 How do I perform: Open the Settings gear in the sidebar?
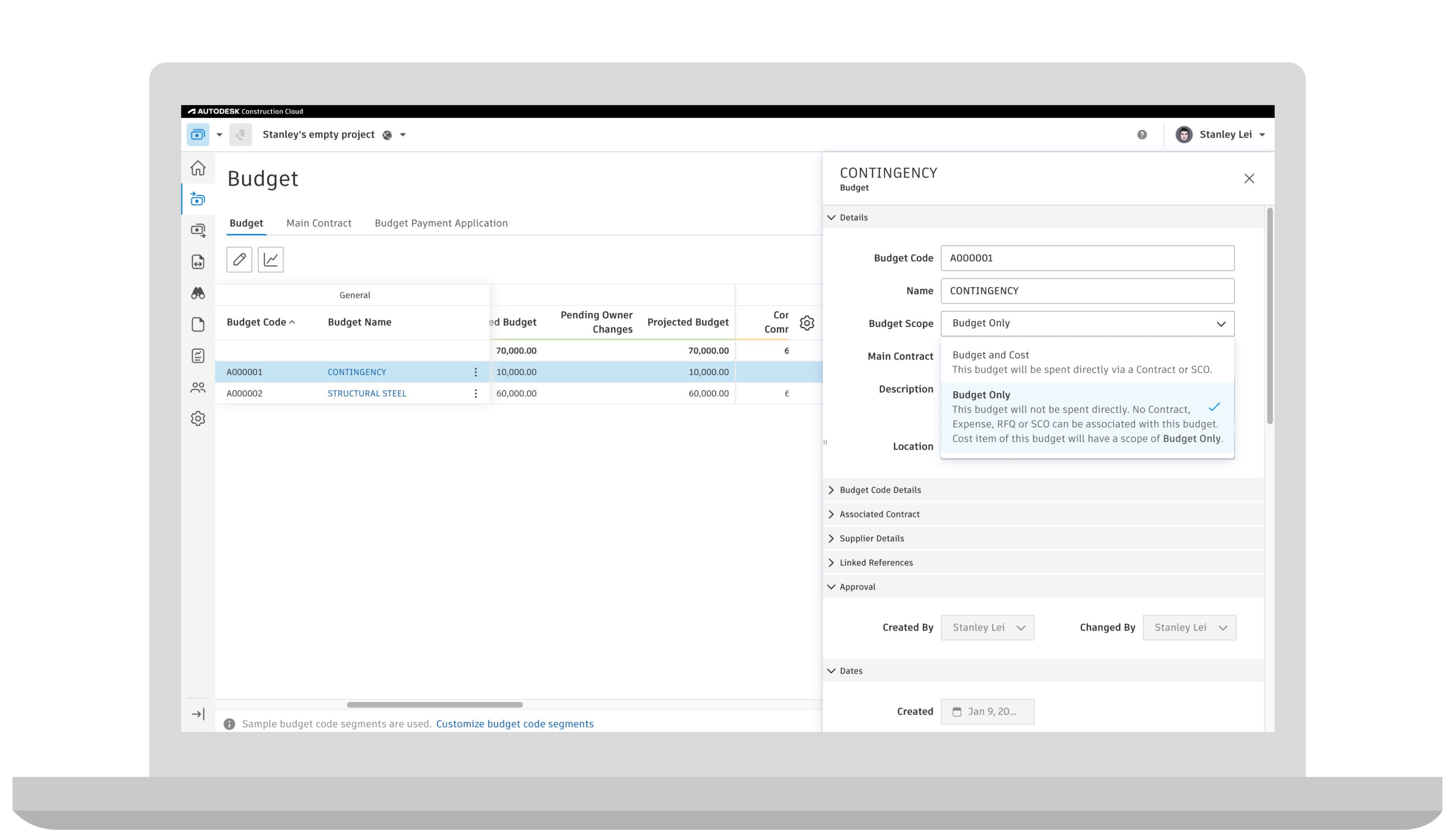[198, 418]
